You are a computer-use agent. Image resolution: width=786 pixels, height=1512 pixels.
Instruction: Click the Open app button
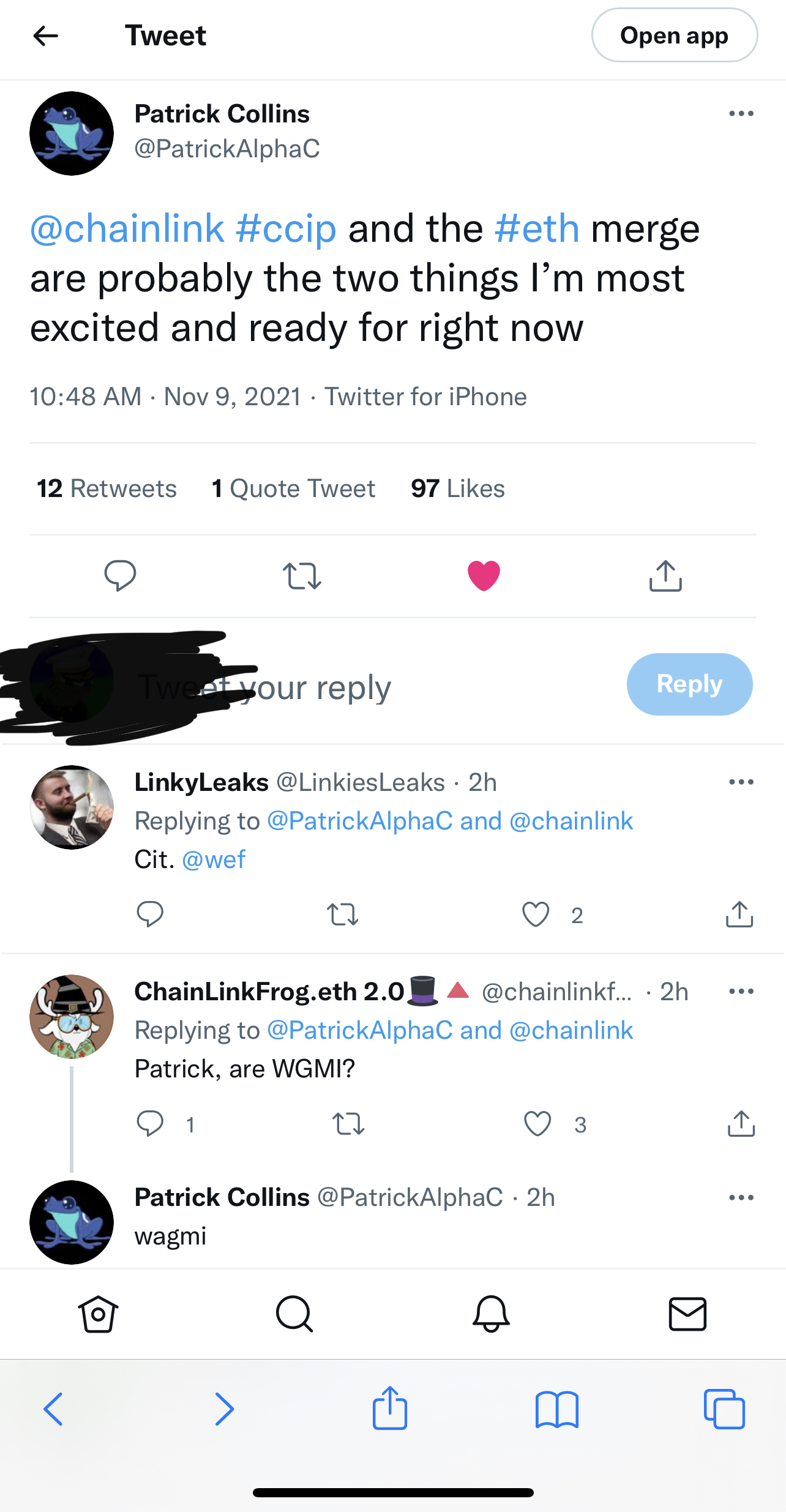(674, 36)
